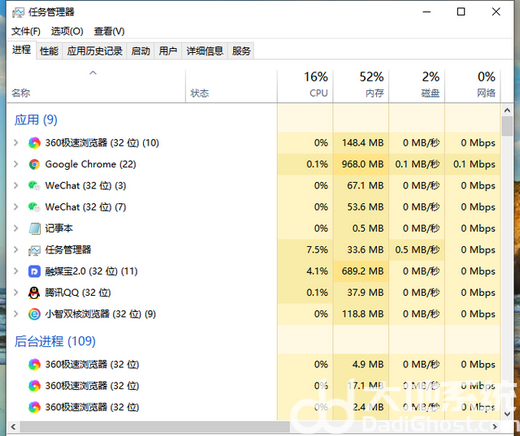Click the Task Manager title bar icon
Viewport: 520px width, 436px height.
point(18,13)
